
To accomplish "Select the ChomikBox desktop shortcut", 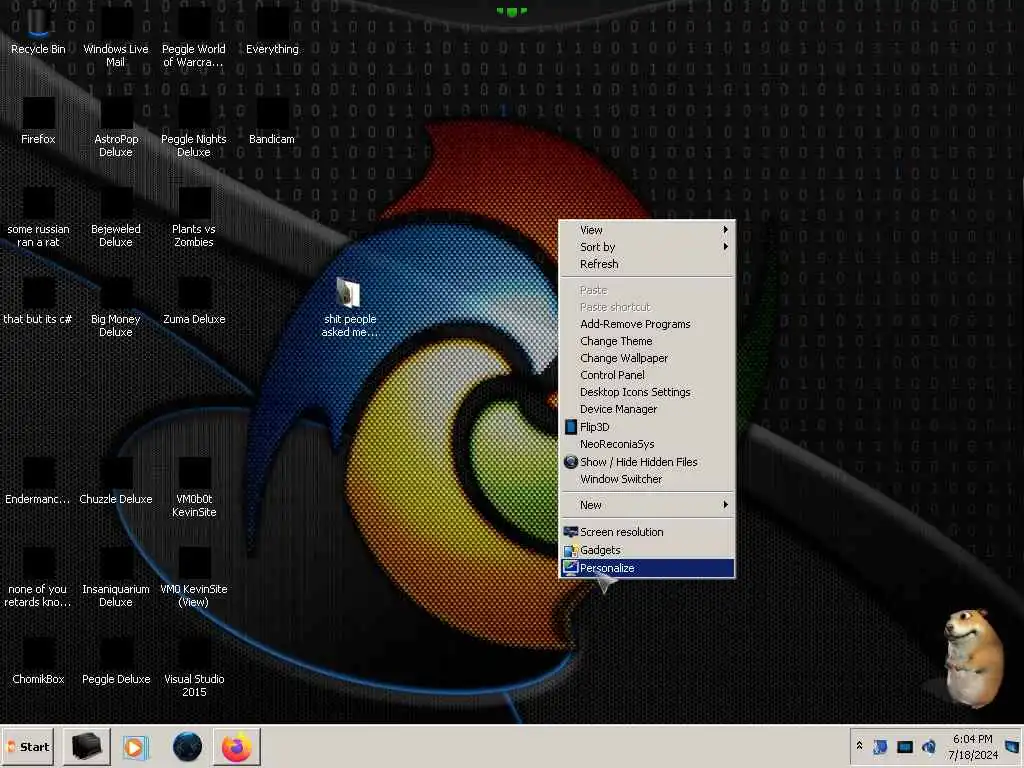I will pos(38,662).
